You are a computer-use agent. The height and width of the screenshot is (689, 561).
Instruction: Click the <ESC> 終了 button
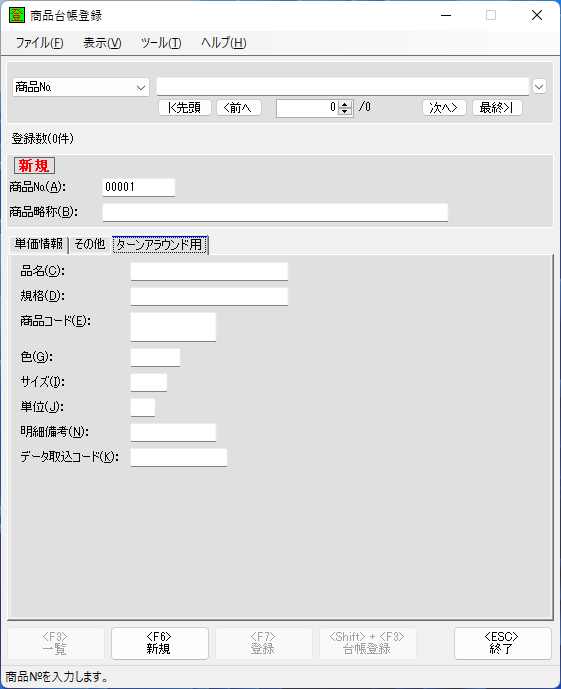[503, 643]
